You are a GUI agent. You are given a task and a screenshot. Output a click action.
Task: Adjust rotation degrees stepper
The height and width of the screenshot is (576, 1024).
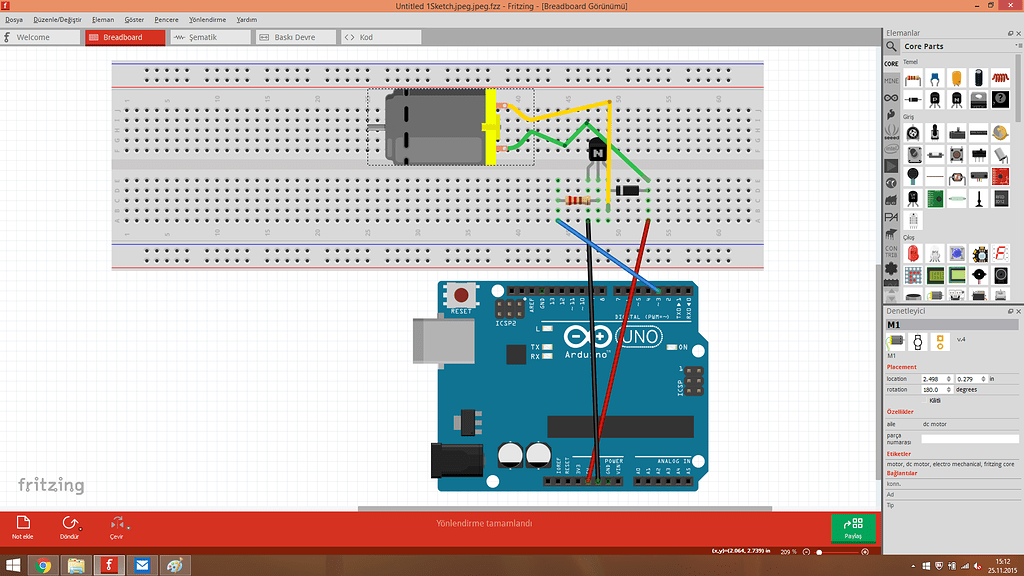[x=949, y=390]
